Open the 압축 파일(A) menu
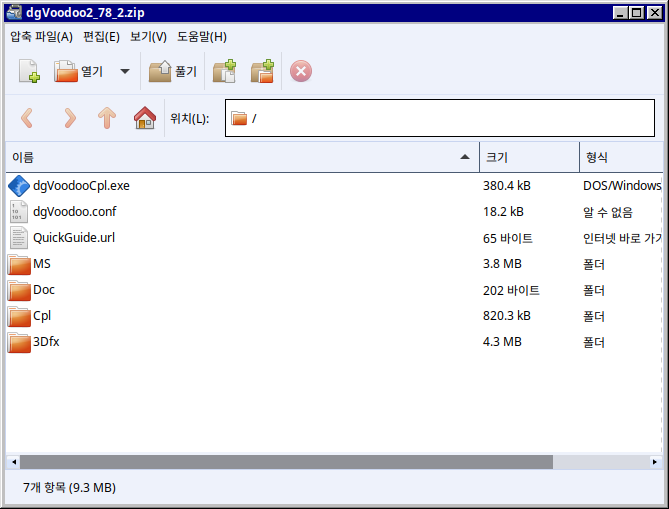 pyautogui.click(x=41, y=37)
